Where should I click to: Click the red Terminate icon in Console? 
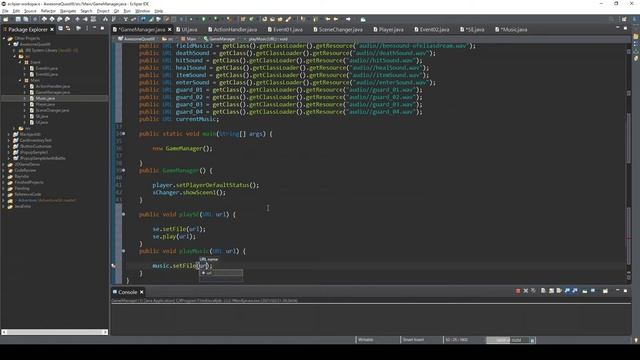[518, 291]
